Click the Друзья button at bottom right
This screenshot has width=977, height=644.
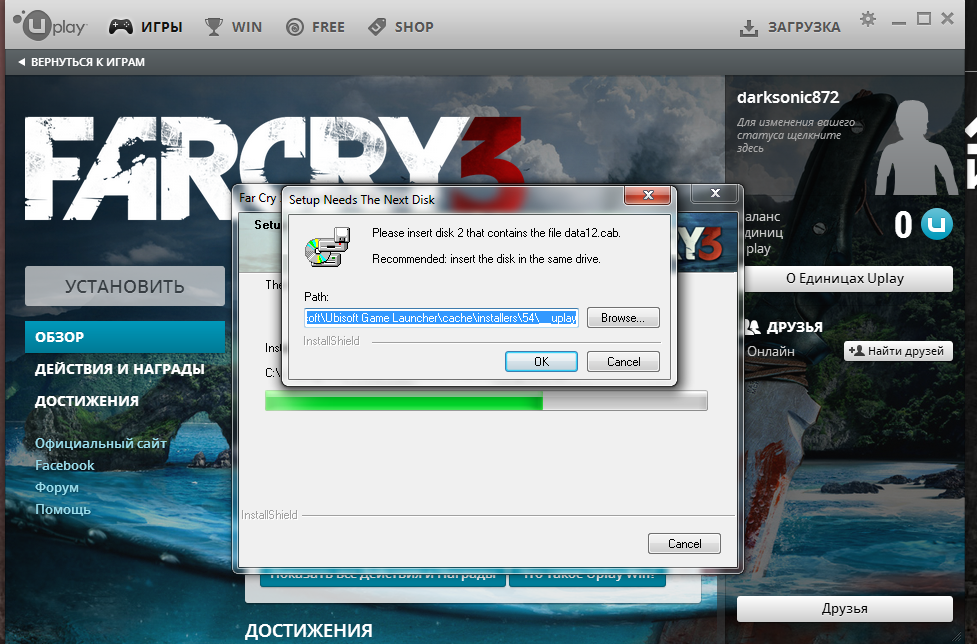[845, 608]
